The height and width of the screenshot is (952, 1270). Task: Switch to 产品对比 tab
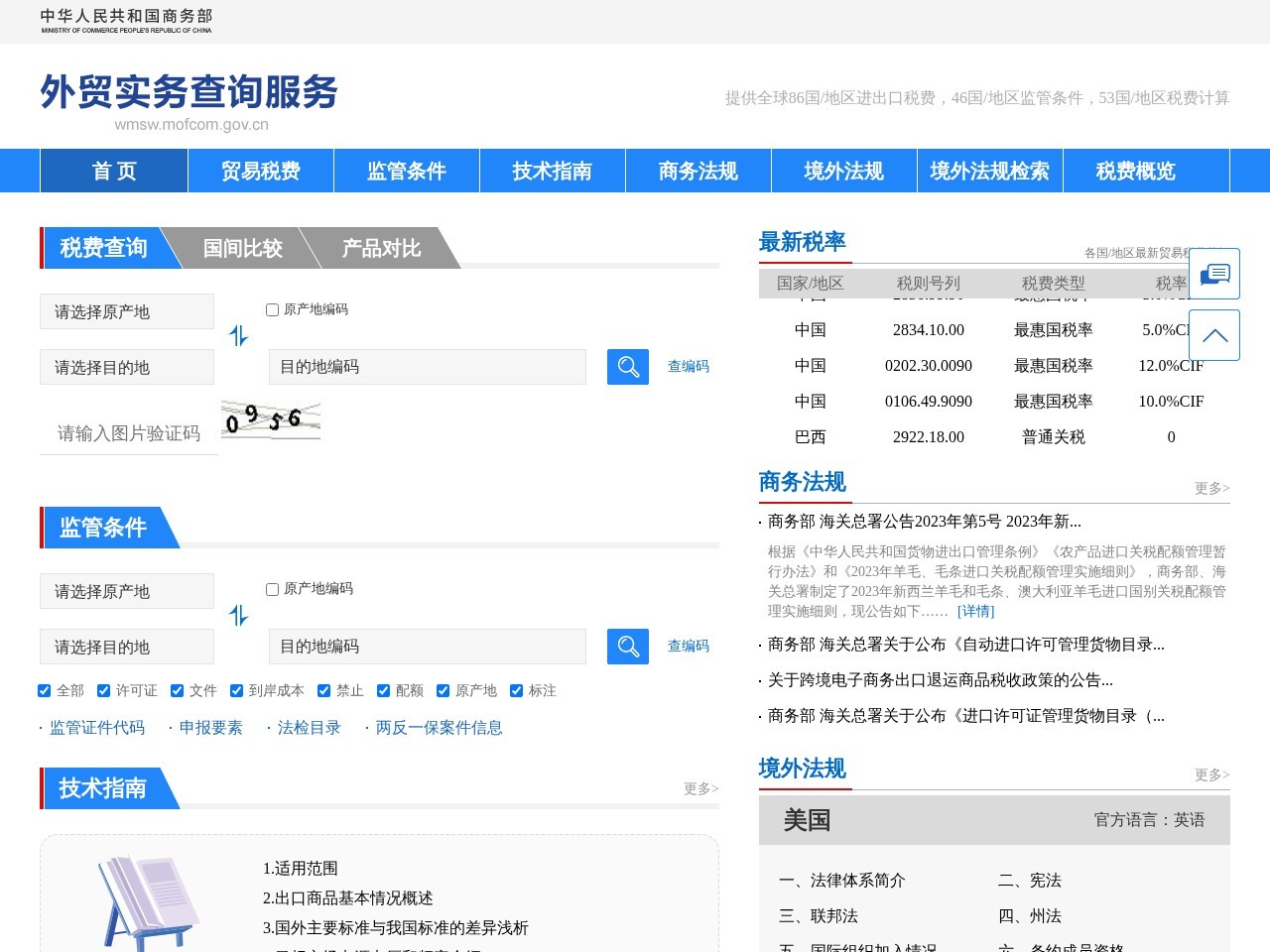coord(382,248)
